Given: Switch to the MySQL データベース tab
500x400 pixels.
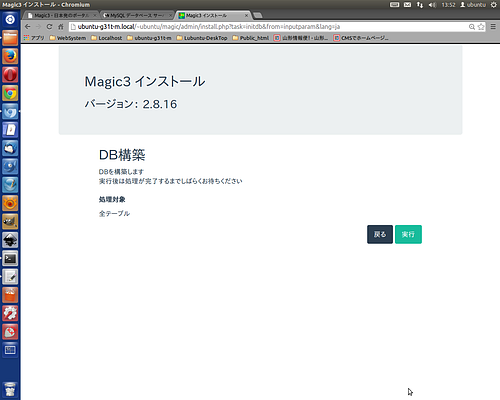Looking at the screenshot, I should coord(137,15).
